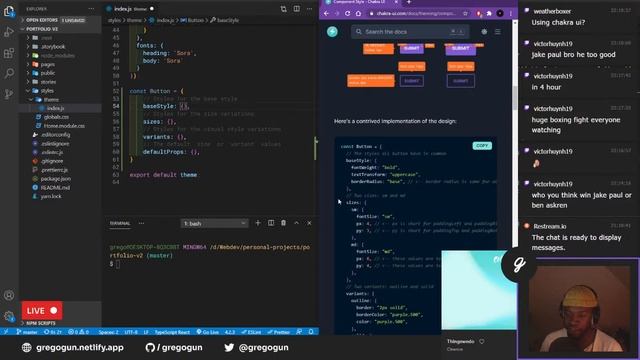The height and width of the screenshot is (360, 640).
Task: Open the Explorer view in activity bar
Action: pyautogui.click(x=9, y=11)
